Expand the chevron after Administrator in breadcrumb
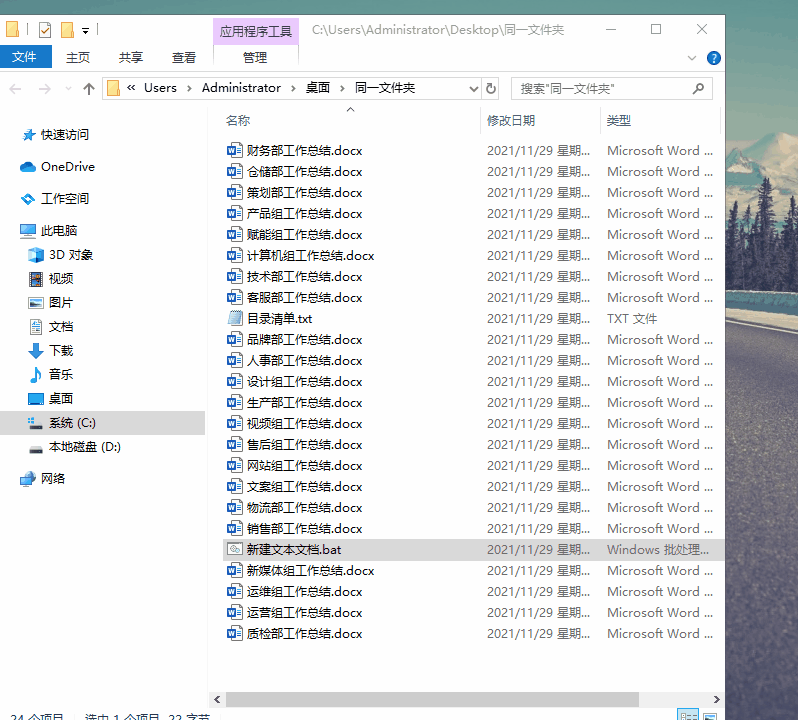 (x=293, y=89)
